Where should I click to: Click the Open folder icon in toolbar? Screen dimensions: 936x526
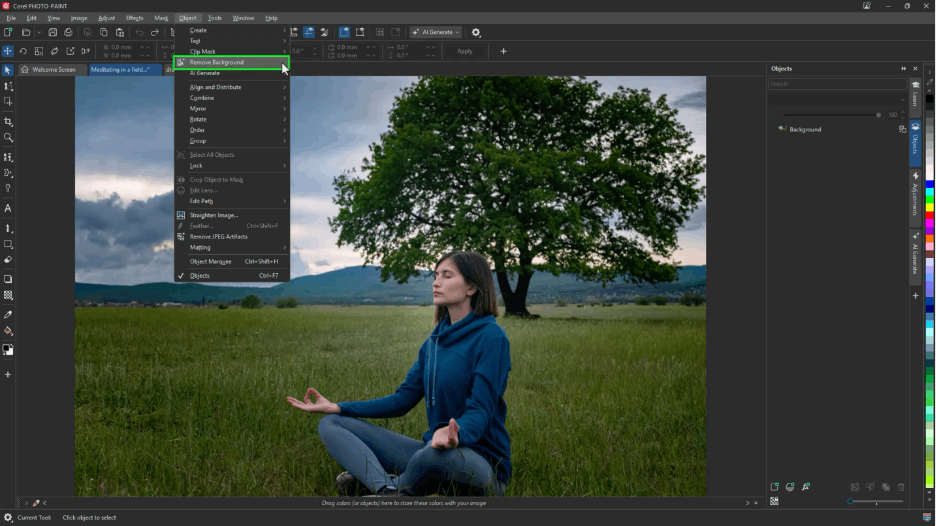click(26, 32)
